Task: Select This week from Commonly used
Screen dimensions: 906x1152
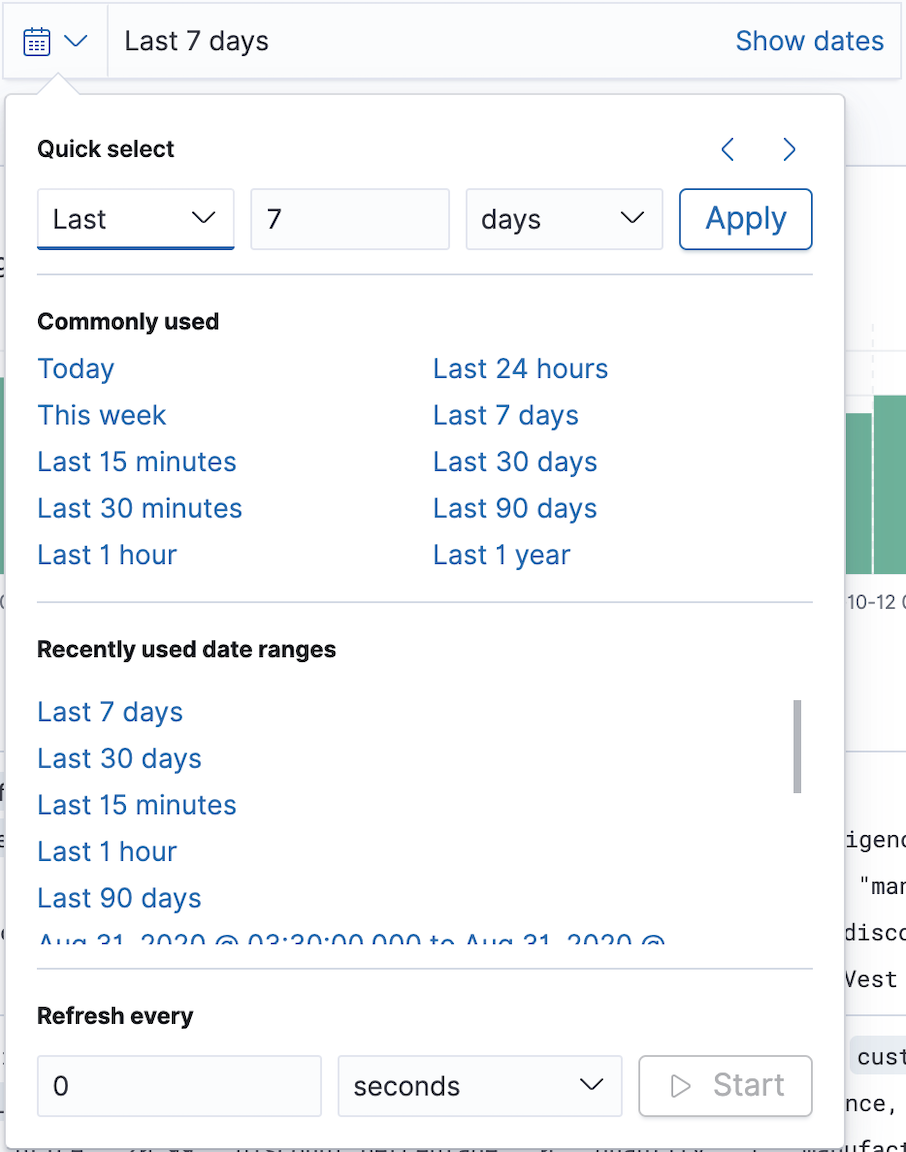Action: point(101,415)
